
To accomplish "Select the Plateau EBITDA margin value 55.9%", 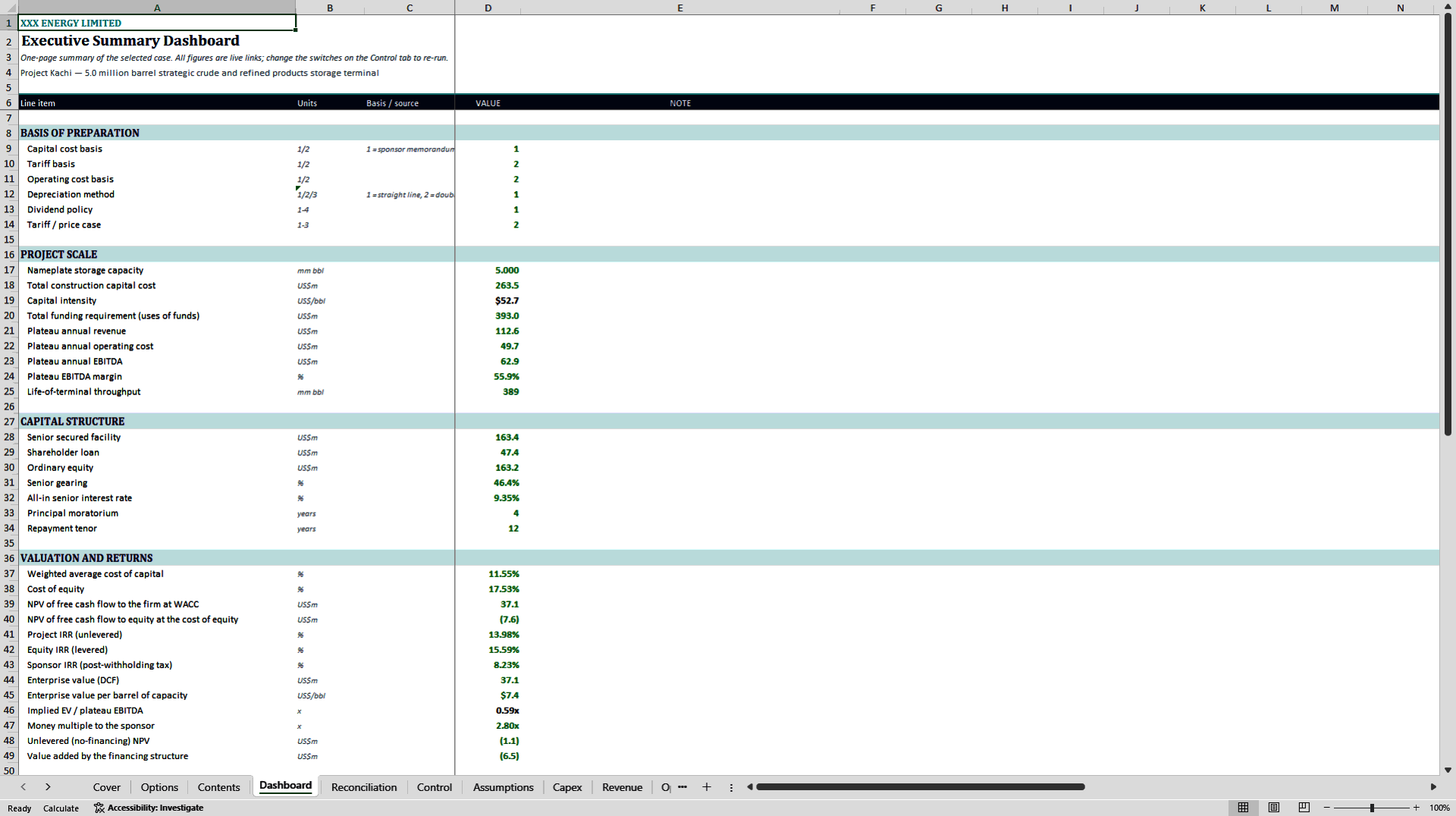I will click(x=488, y=376).
